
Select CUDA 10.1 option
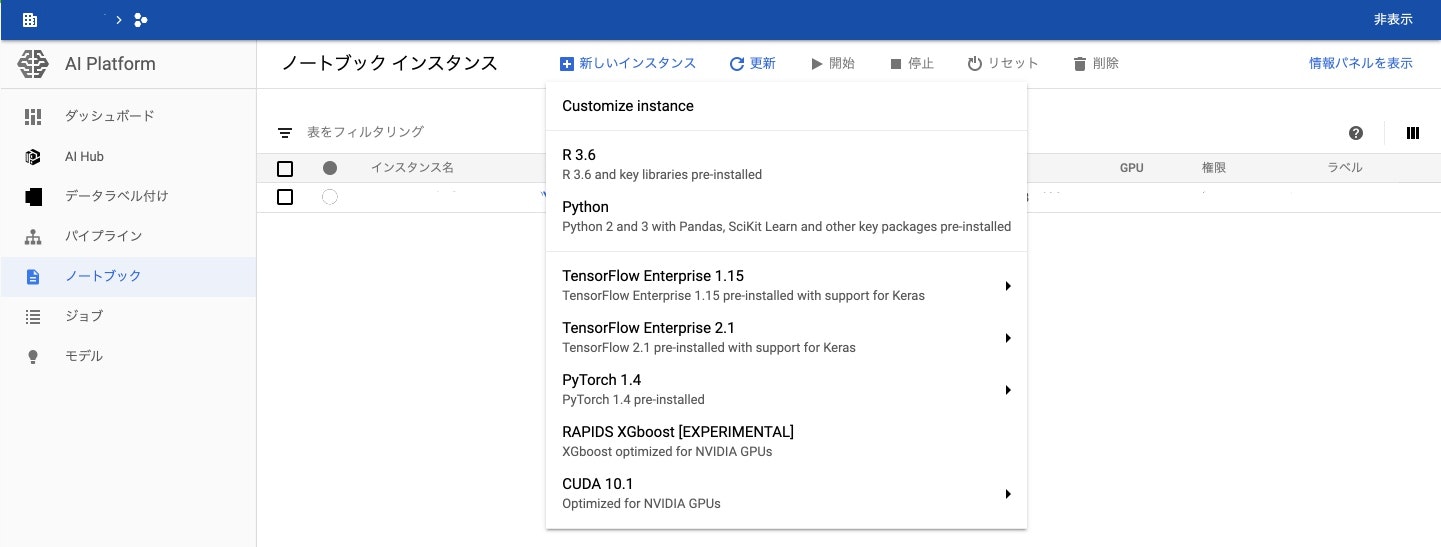coord(786,493)
